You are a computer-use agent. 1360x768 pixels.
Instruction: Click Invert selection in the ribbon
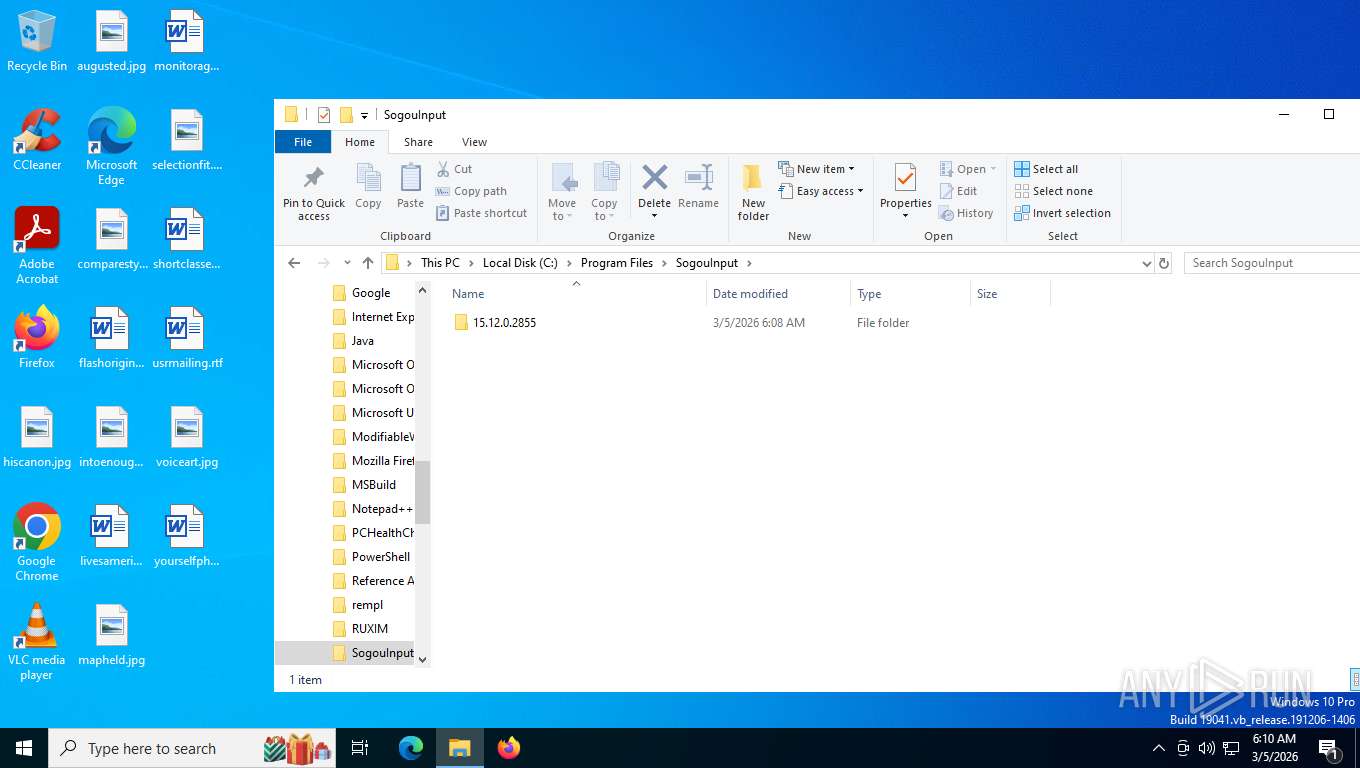[x=1062, y=213]
